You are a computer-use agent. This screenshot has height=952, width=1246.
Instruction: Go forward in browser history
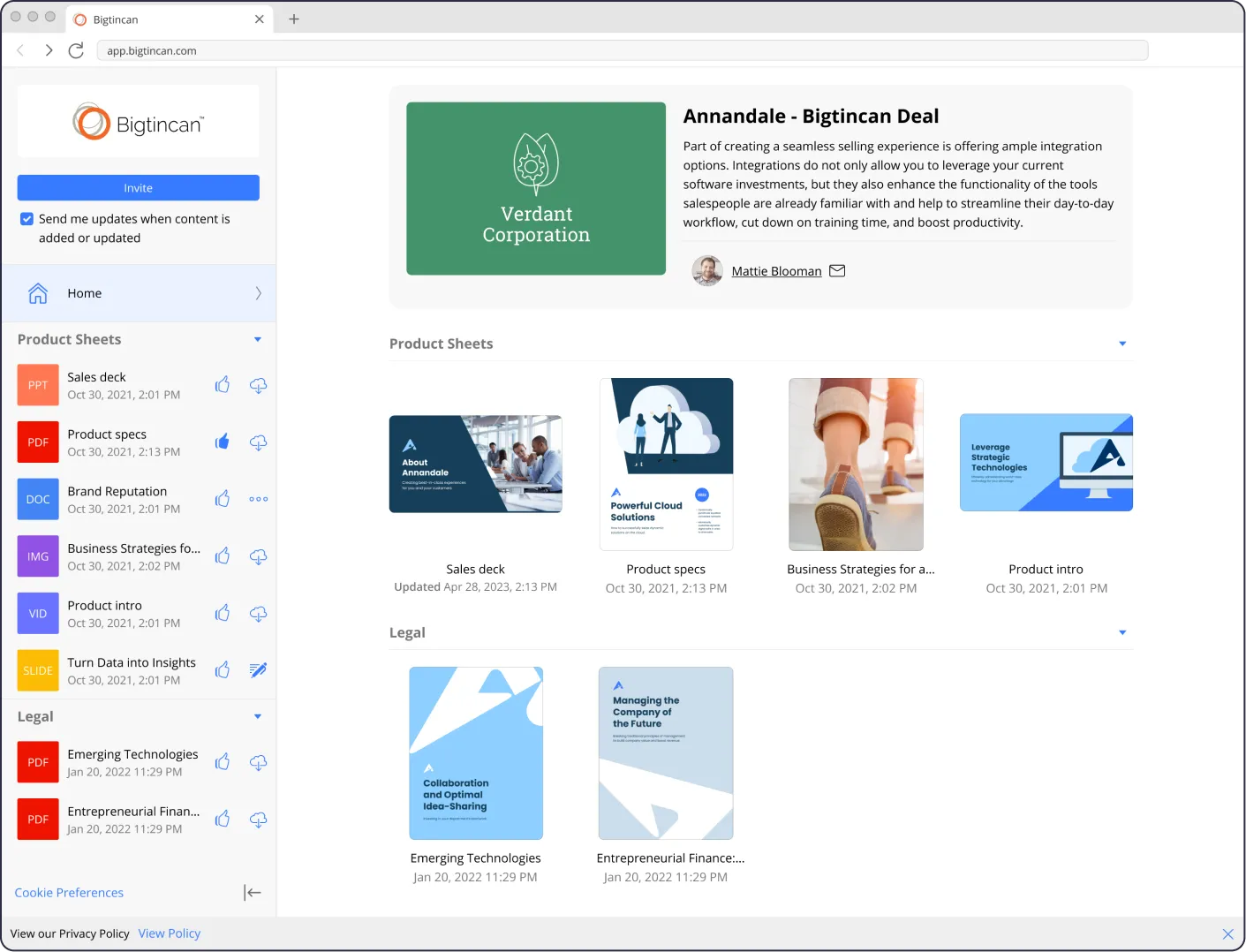pos(49,50)
